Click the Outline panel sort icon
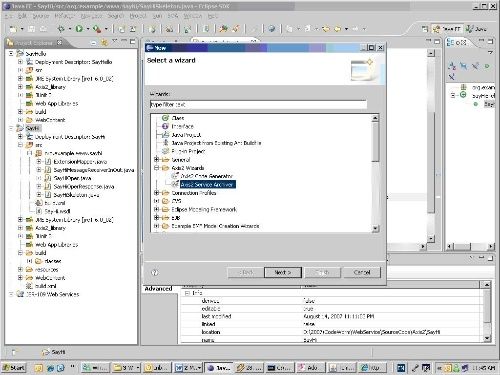 click(452, 66)
